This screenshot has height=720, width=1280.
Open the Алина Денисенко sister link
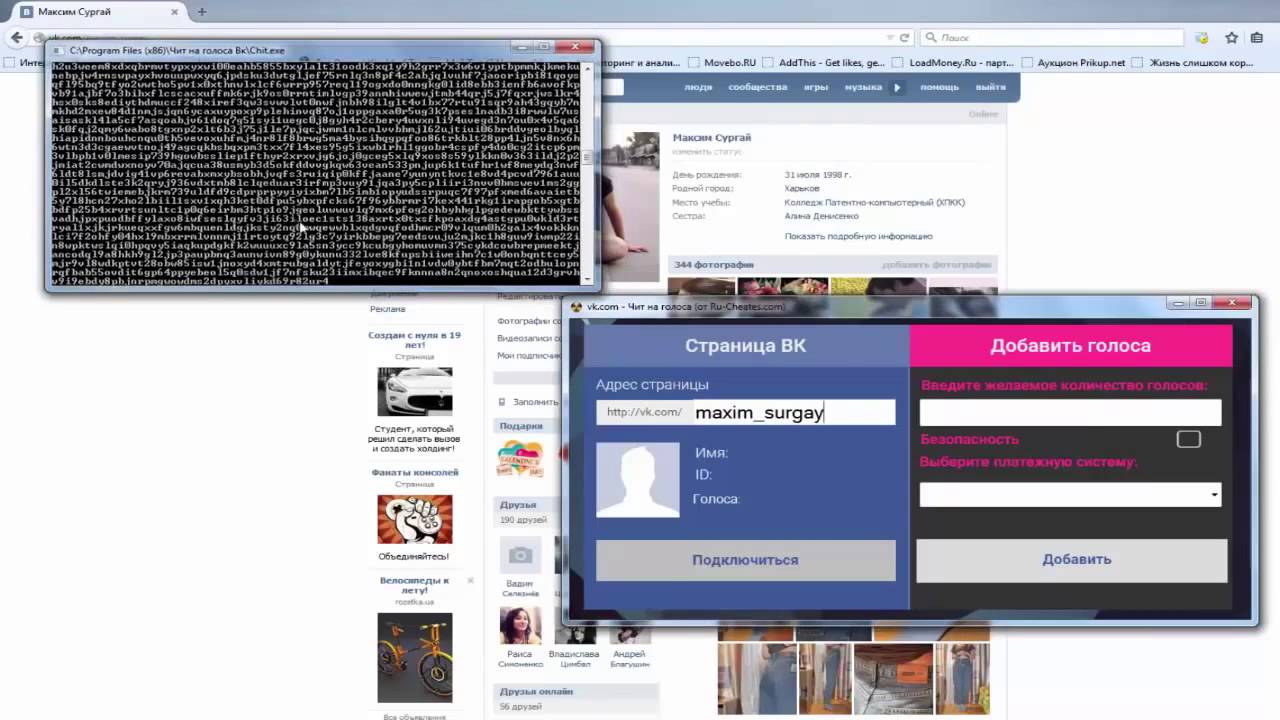point(821,216)
